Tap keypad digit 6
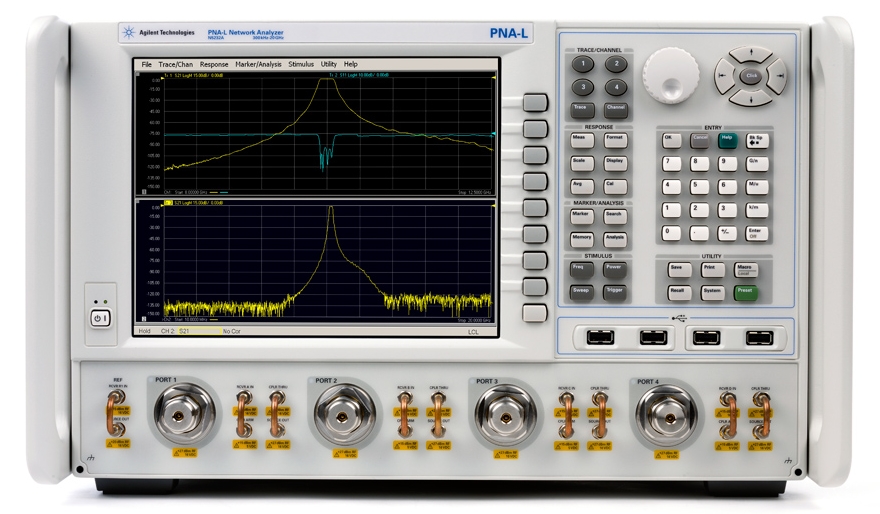 point(727,187)
